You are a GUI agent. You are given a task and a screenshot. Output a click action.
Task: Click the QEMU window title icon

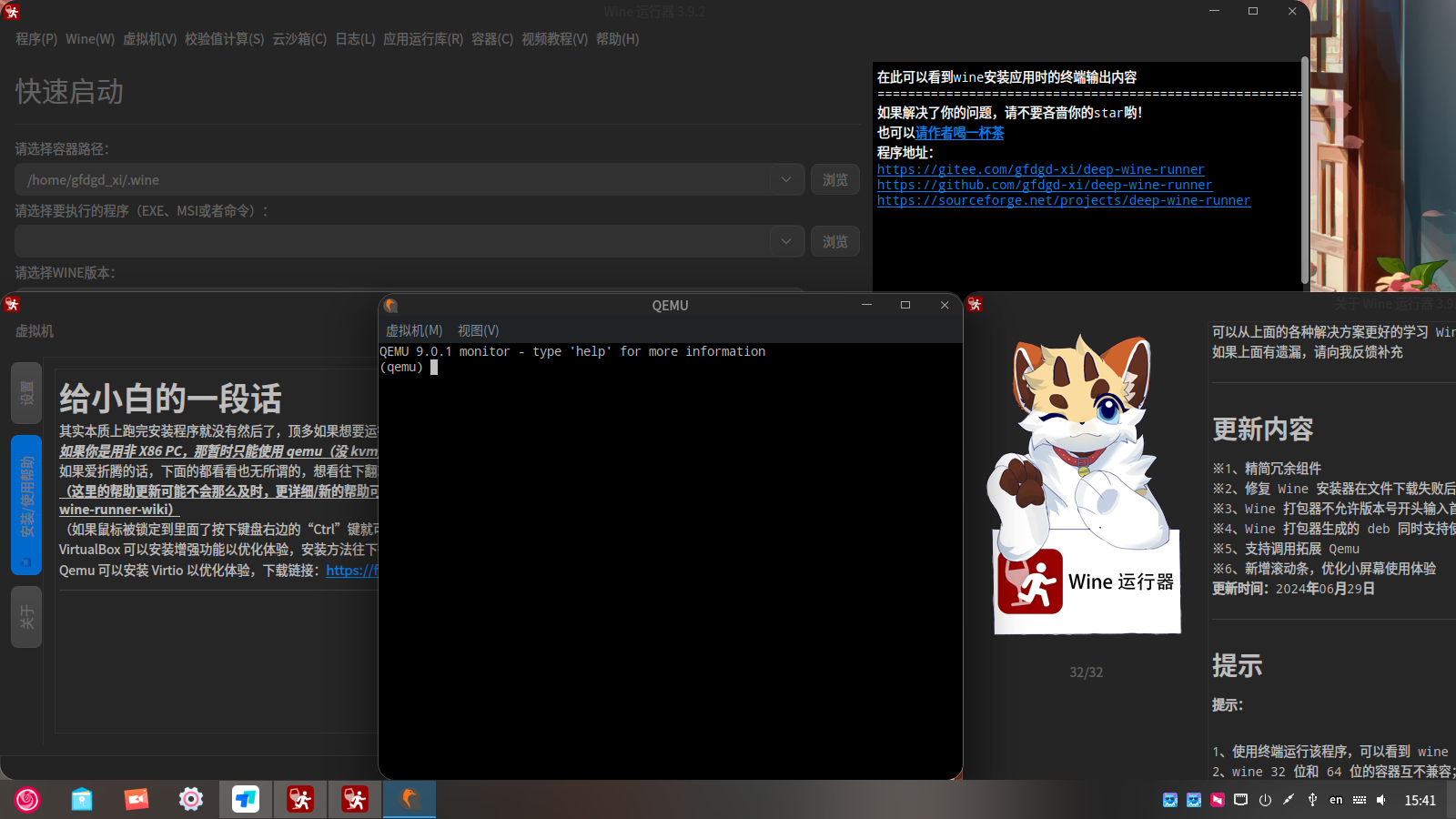[391, 306]
